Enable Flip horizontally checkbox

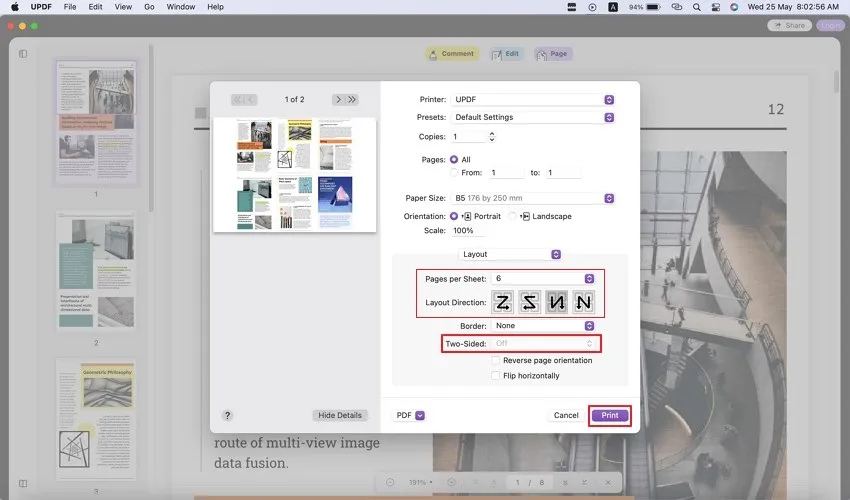[495, 375]
